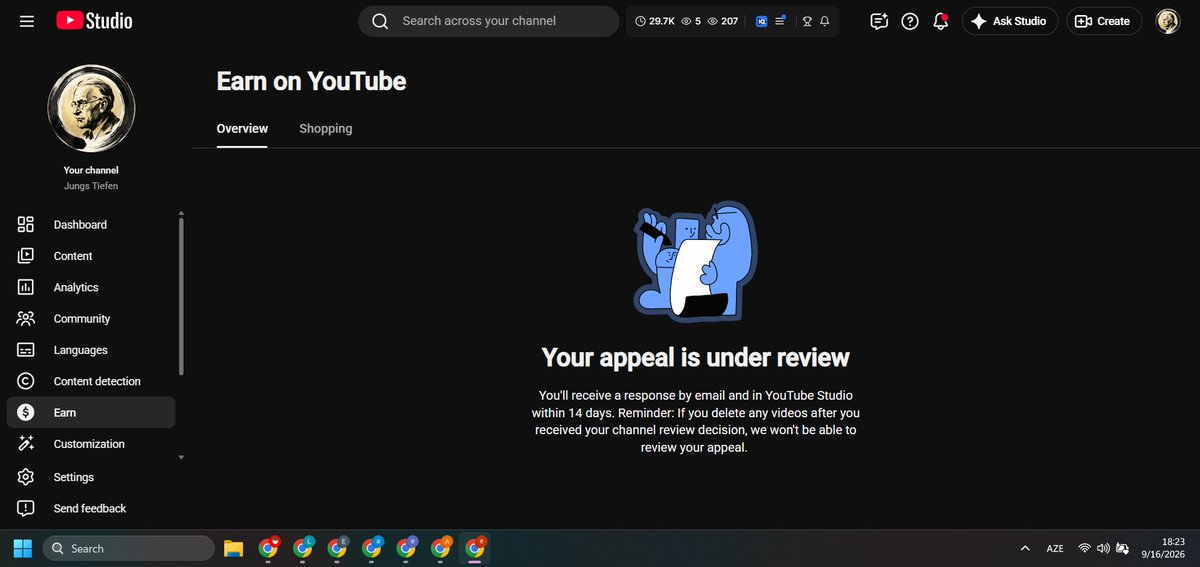Open the volume speaker tray icon
Viewport: 1200px width, 567px height.
tap(1103, 548)
